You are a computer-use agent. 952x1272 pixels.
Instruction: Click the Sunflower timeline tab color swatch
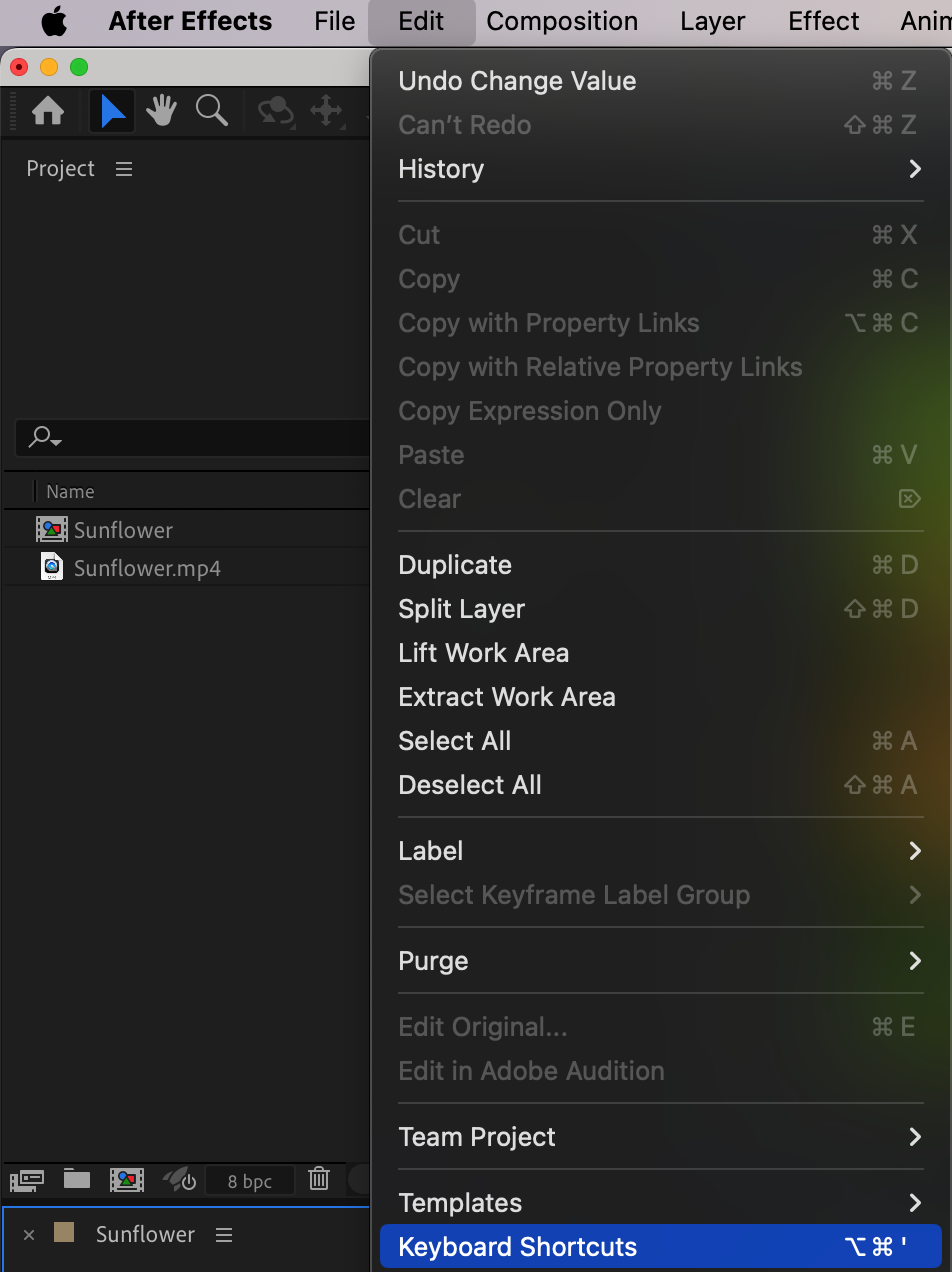coord(64,1233)
